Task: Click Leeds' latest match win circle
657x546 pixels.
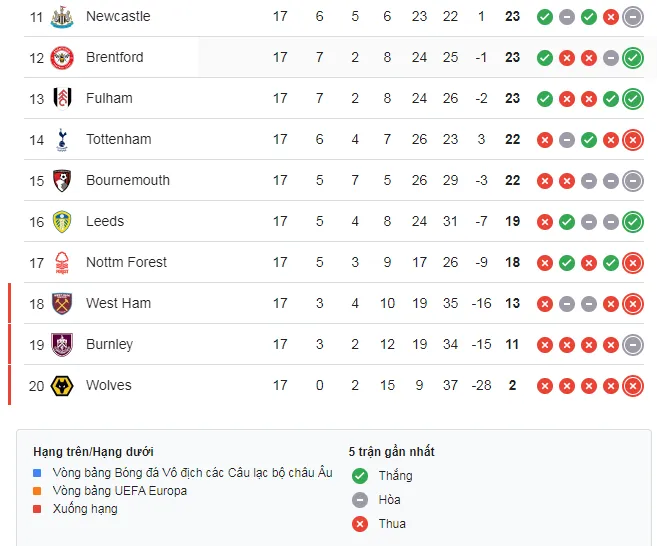Action: point(632,221)
